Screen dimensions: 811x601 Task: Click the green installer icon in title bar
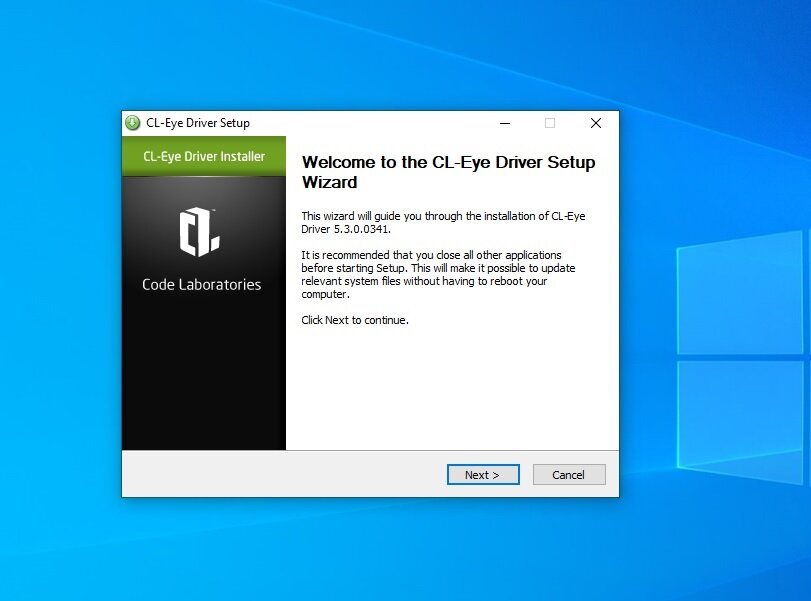coord(133,123)
